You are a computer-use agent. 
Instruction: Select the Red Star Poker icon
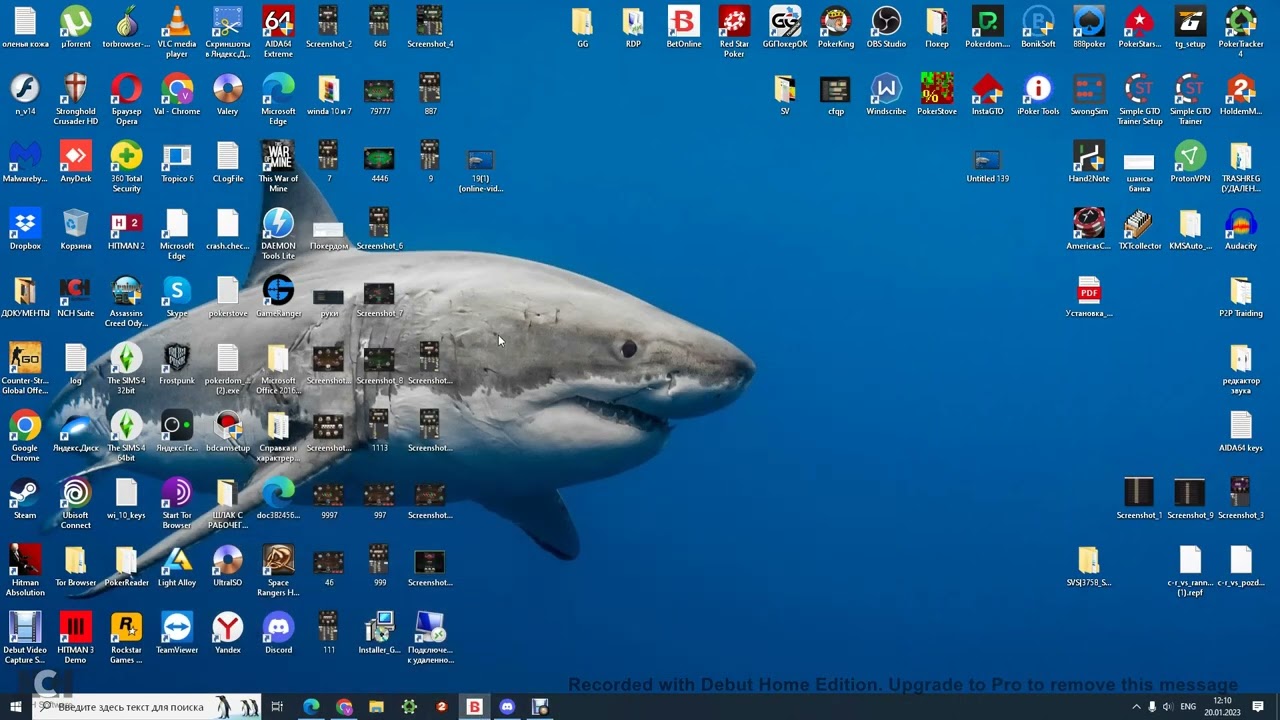pyautogui.click(x=734, y=32)
